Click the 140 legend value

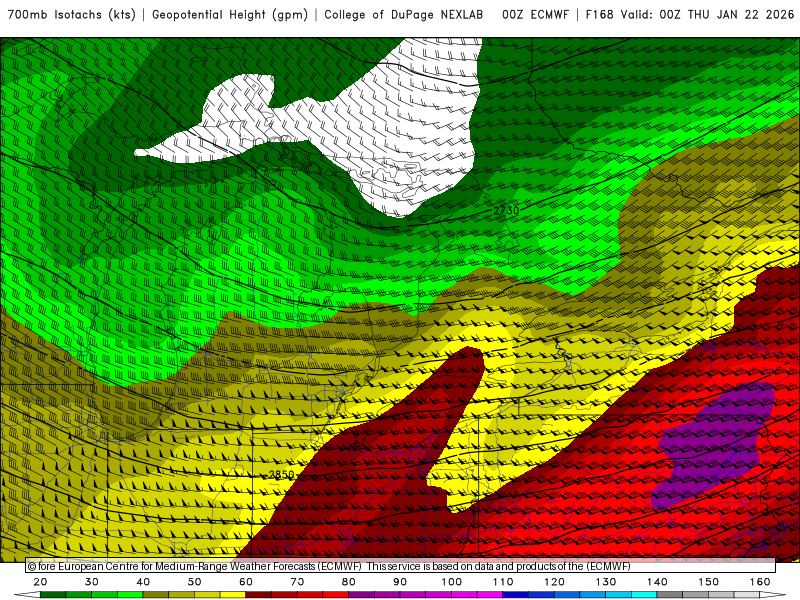(657, 582)
